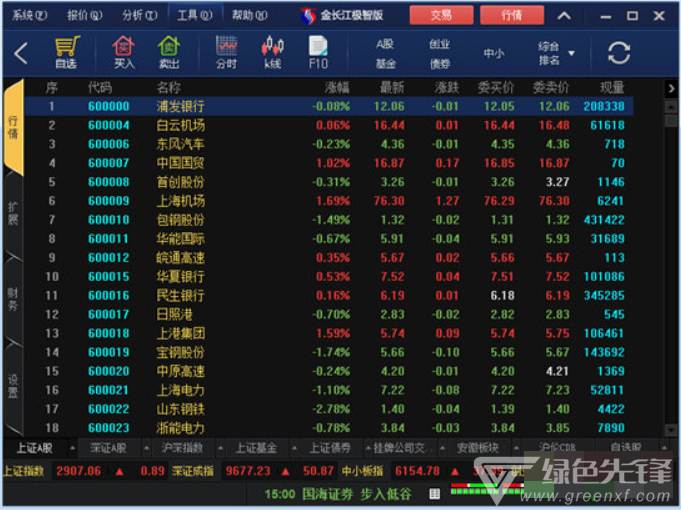Click the refresh icon in the toolbar
681x510 pixels.
click(618, 53)
